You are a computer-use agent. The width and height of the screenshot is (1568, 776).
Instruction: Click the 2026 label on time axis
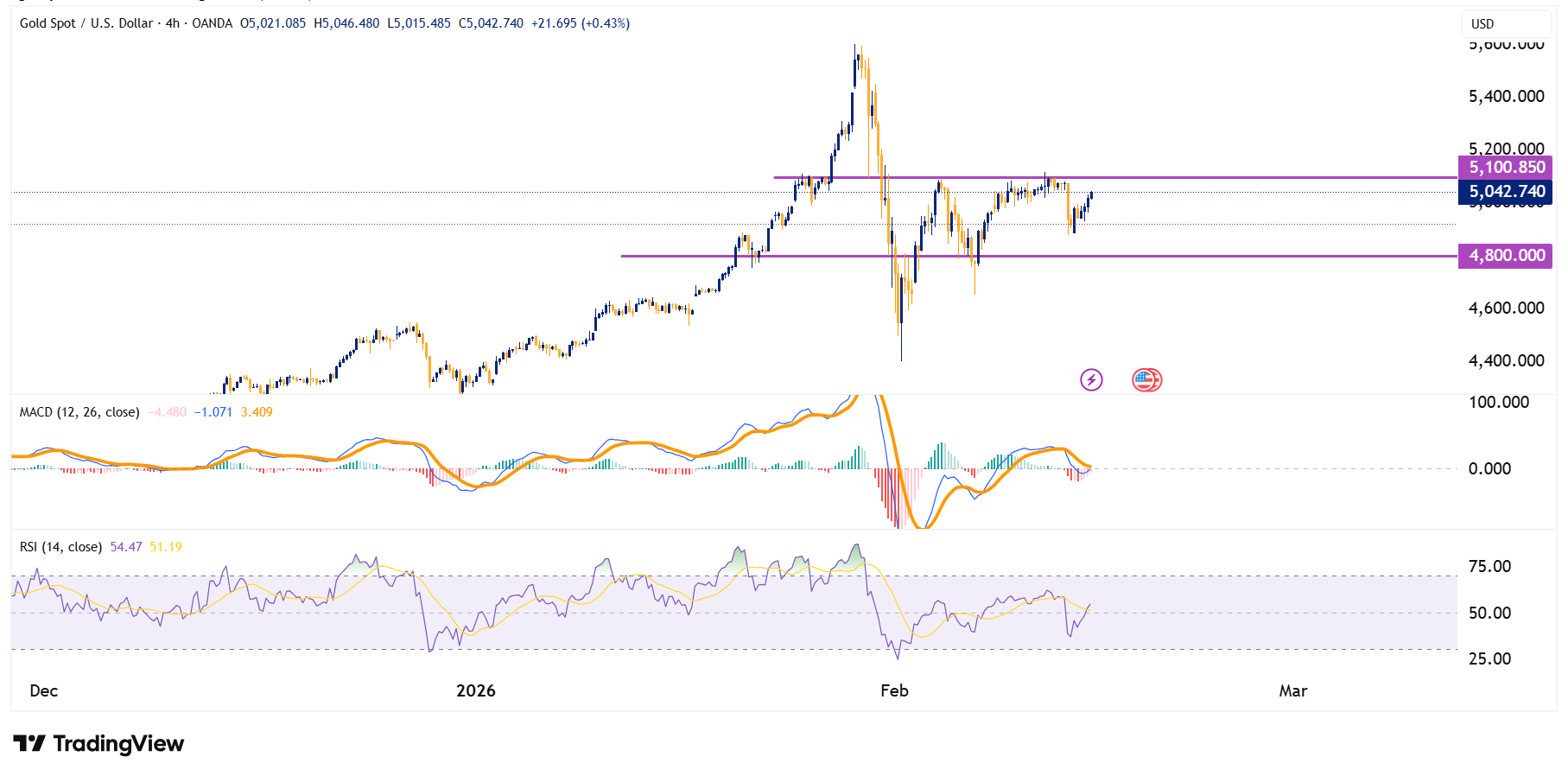coord(476,690)
